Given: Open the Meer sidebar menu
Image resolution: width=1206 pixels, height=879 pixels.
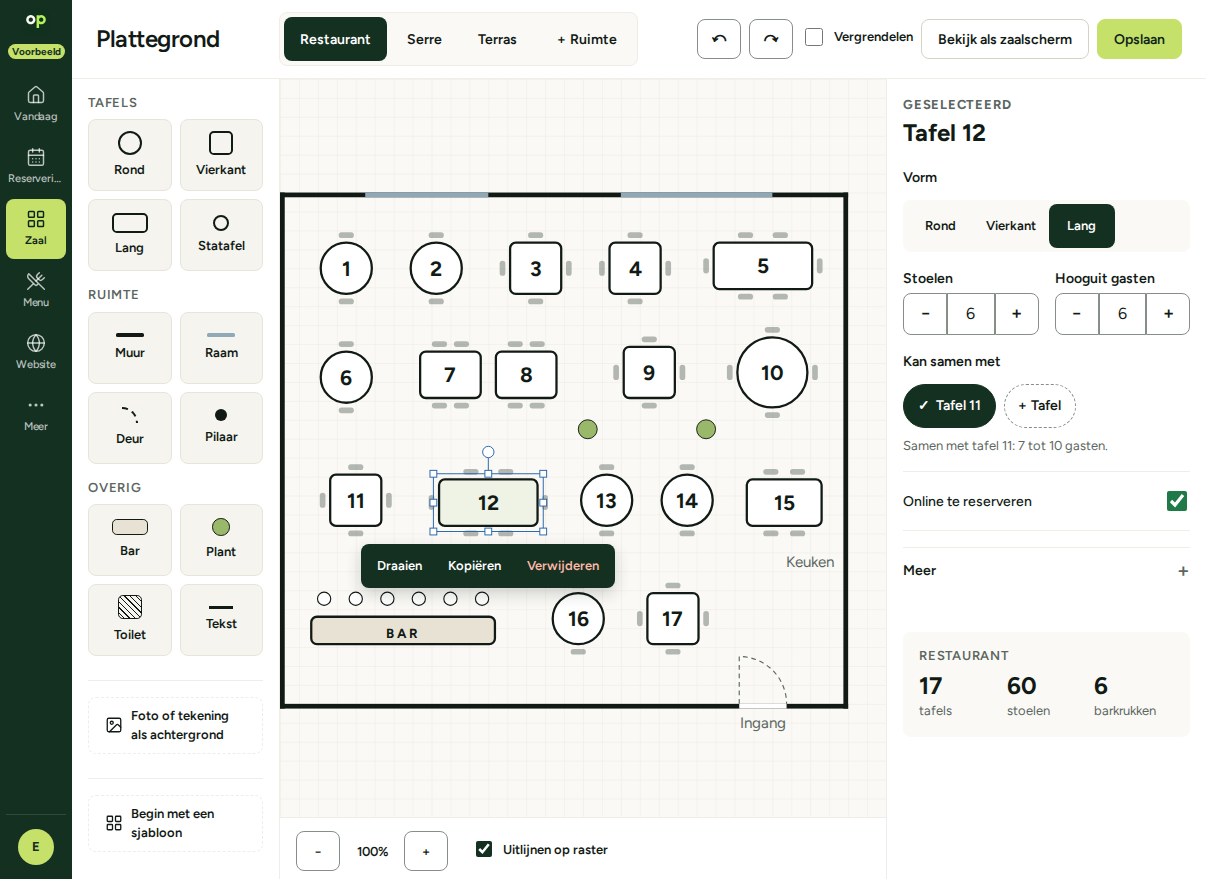Looking at the screenshot, I should click(x=36, y=413).
